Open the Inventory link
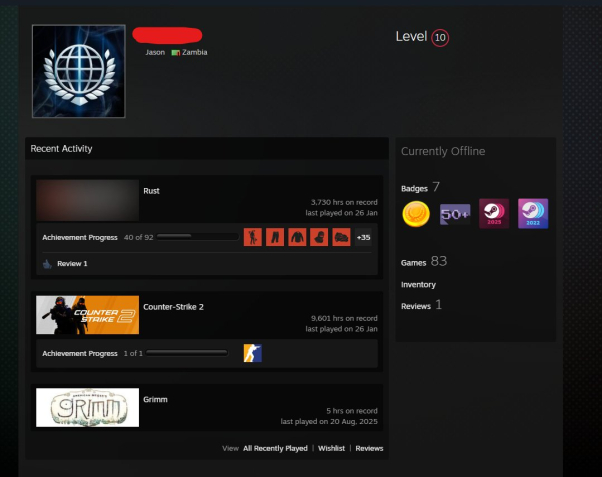602x477 pixels. pyautogui.click(x=418, y=285)
